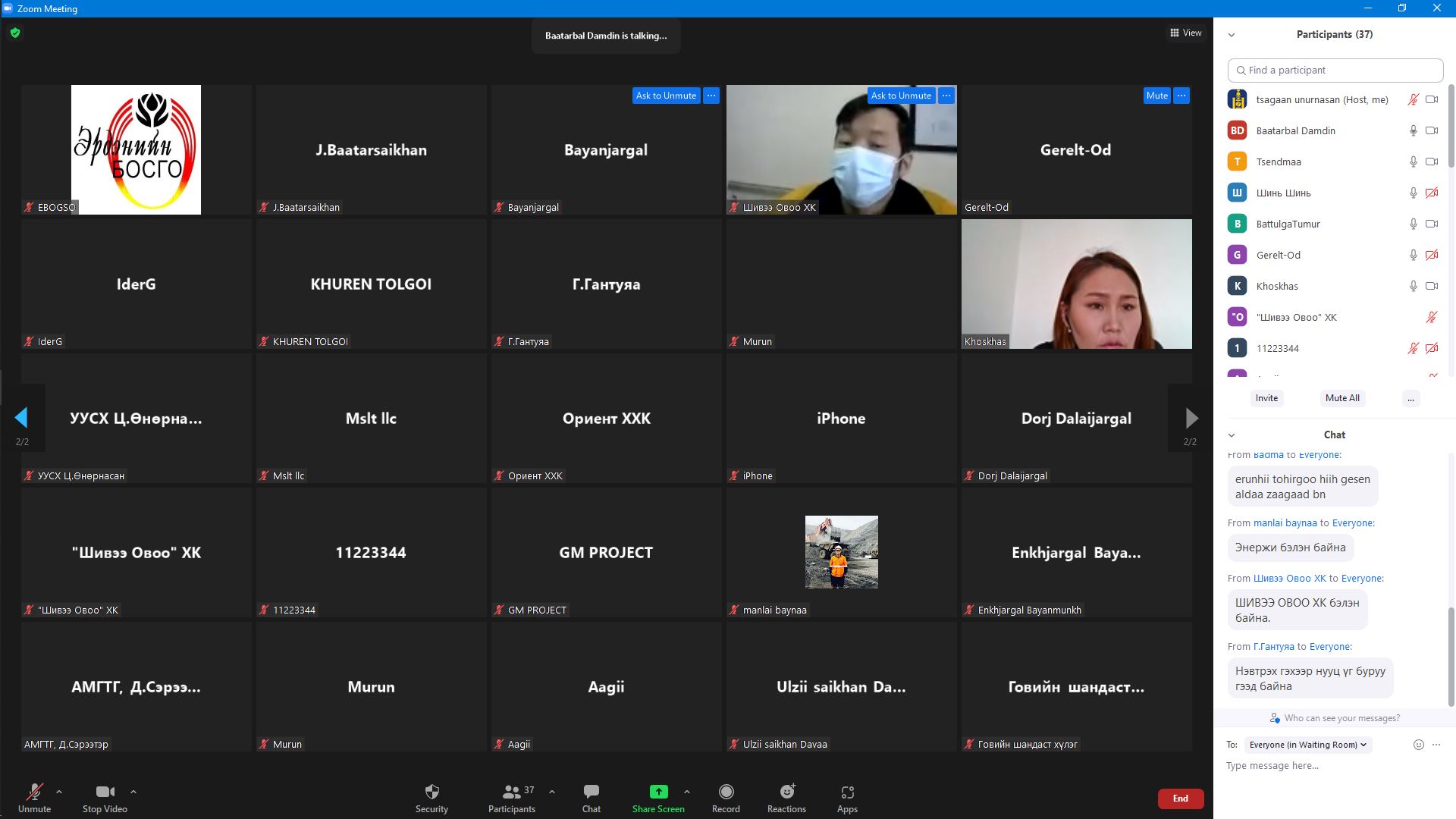The image size is (1456, 819).
Task: Toggle Stop Video camera button
Action: (x=105, y=792)
